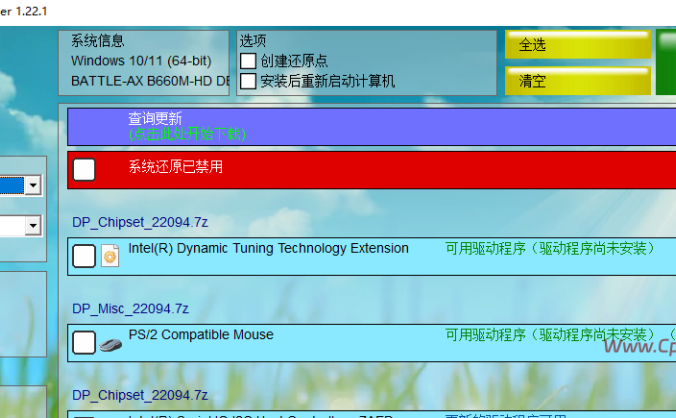Click the DP_Misc_22094.7z pack heading
The width and height of the screenshot is (676, 418).
130,309
